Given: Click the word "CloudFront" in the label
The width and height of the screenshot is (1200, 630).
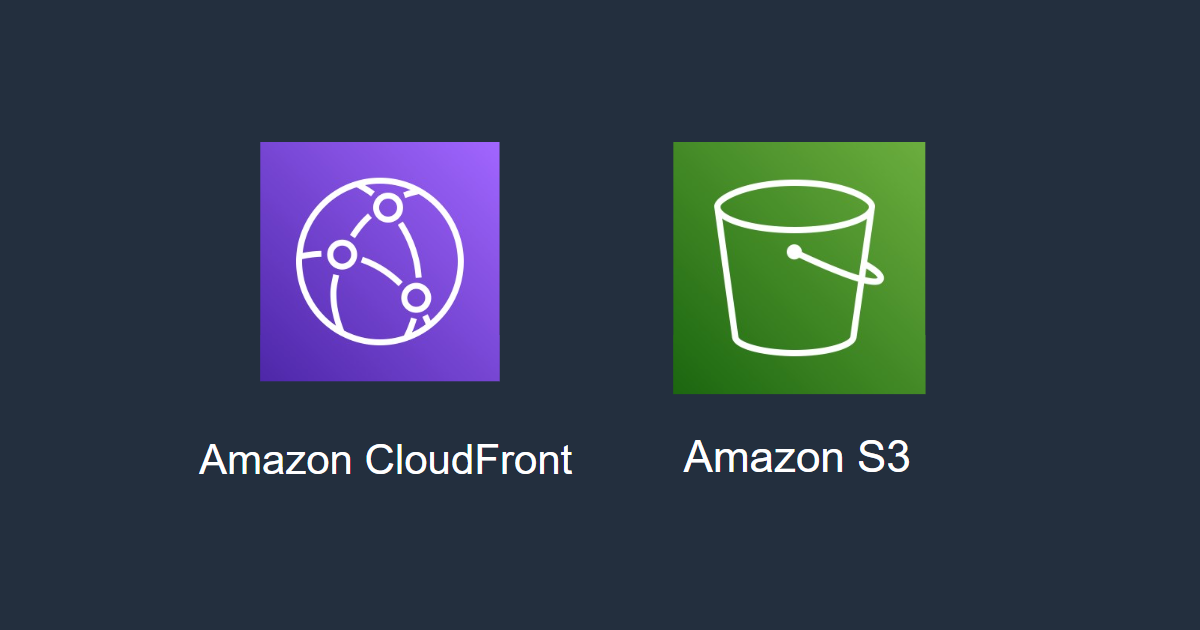Looking at the screenshot, I should coord(468,460).
